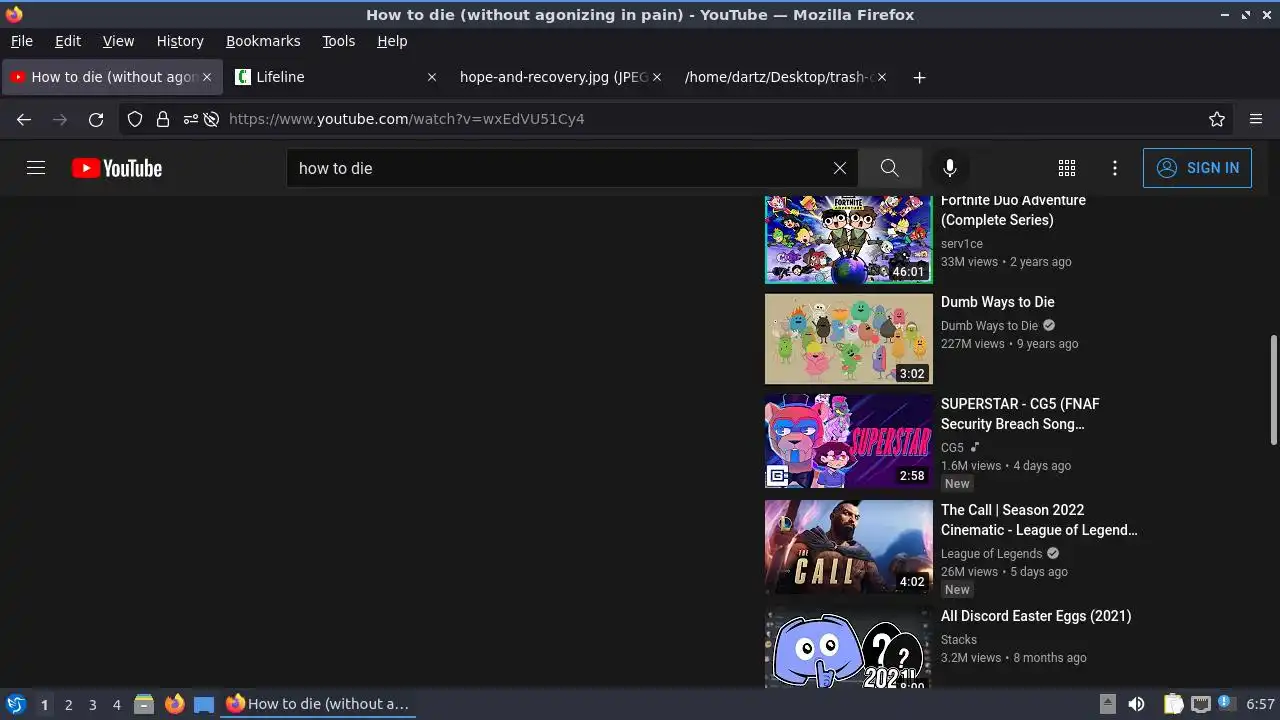The image size is (1280, 720).
Task: Expand the hidden tray items arrow
Action: (1108, 704)
